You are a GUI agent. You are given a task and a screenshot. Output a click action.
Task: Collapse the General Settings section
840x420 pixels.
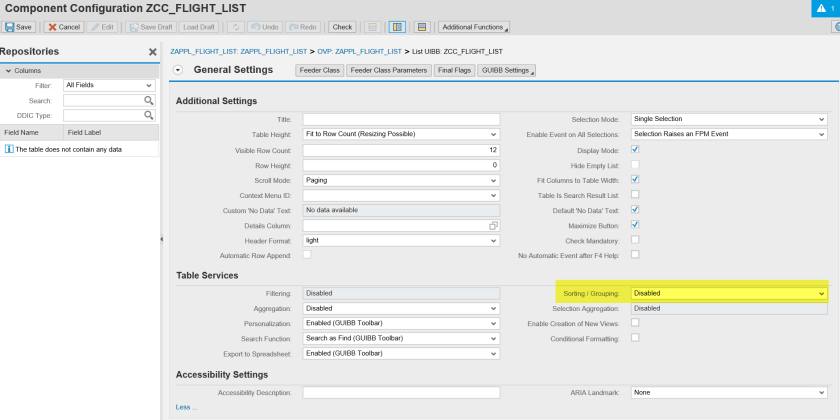pyautogui.click(x=178, y=70)
